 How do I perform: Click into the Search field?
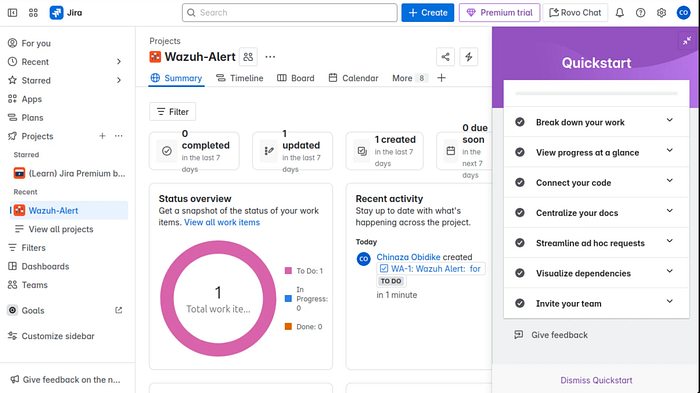coord(290,13)
